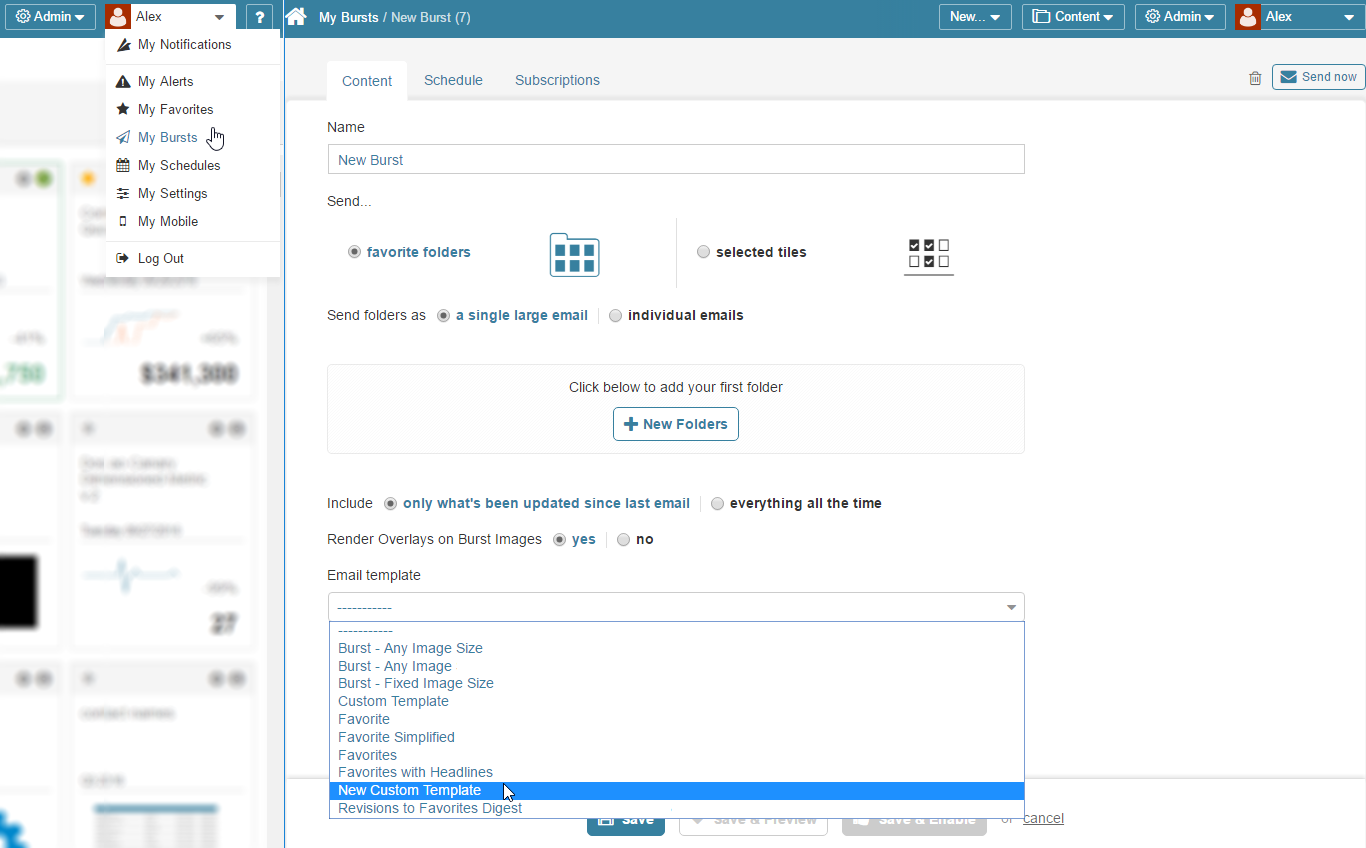Delete this burst with the trash icon

(1255, 78)
